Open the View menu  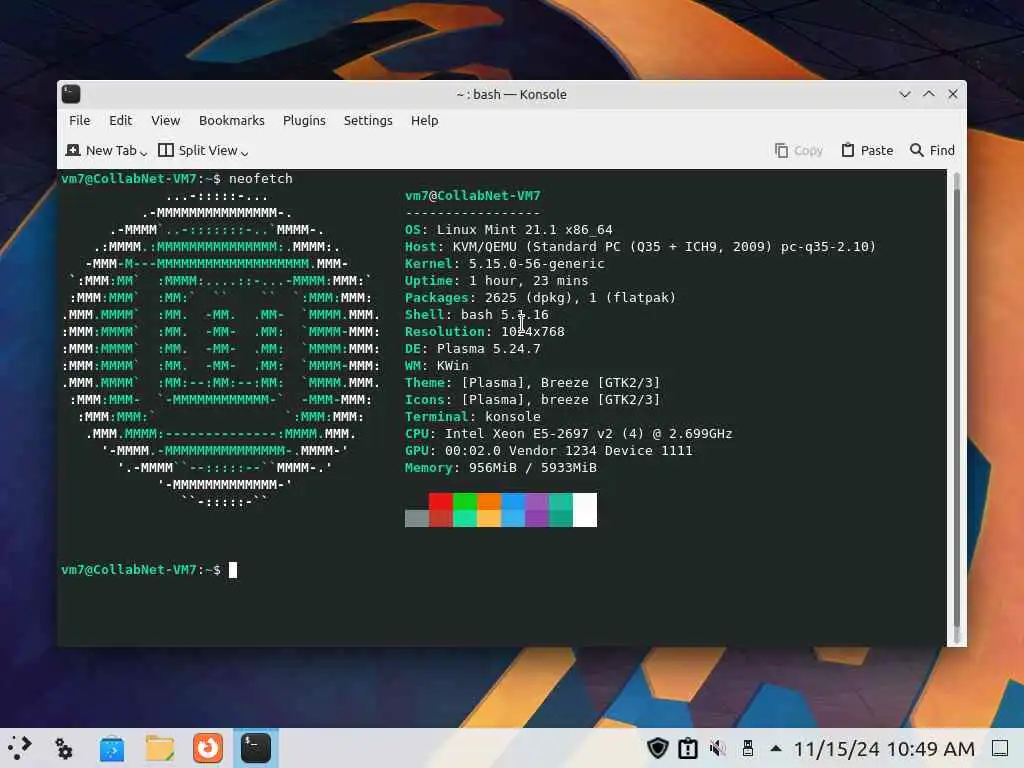[165, 120]
